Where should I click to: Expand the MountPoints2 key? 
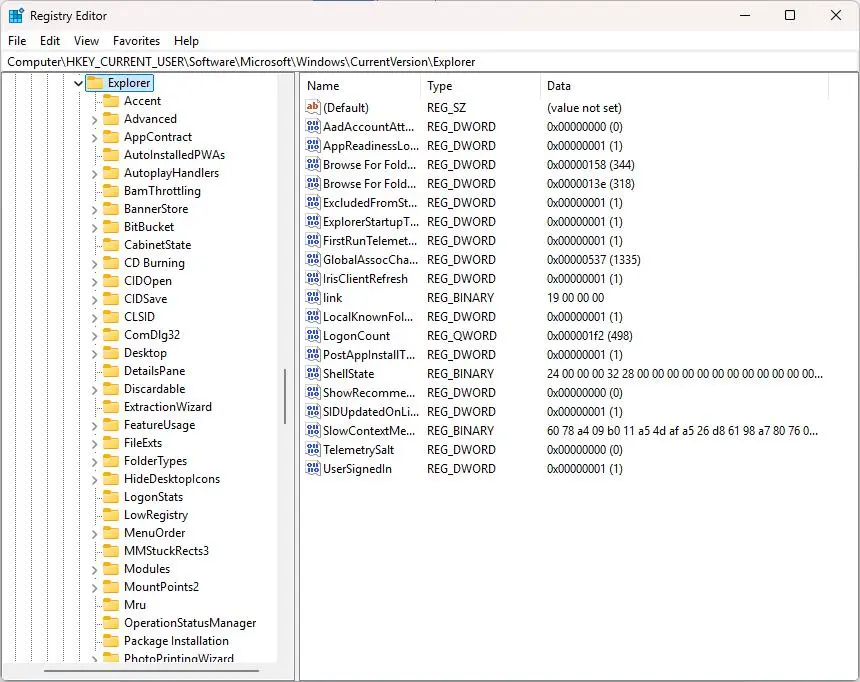(x=94, y=588)
